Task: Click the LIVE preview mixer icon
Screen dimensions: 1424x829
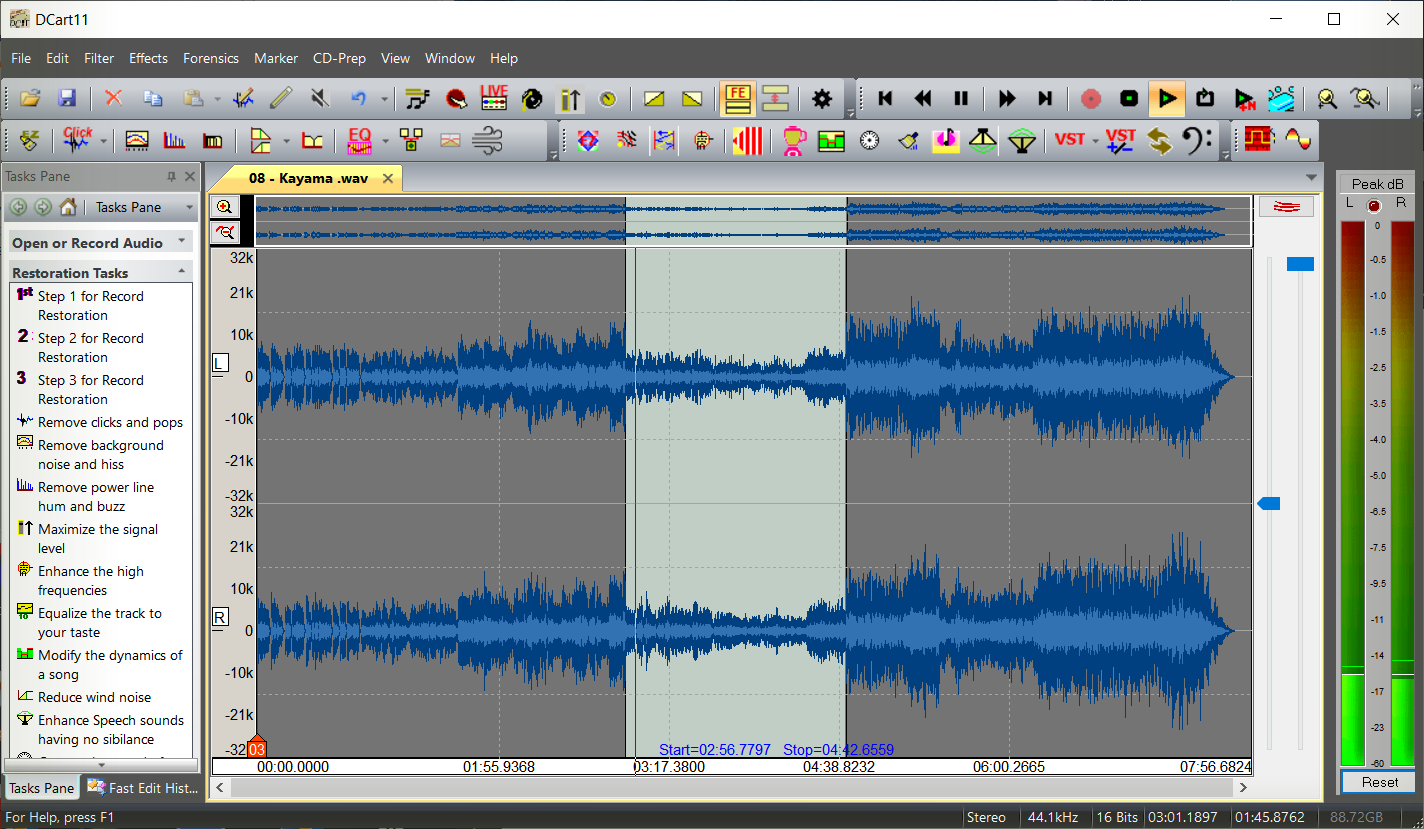Action: (494, 98)
